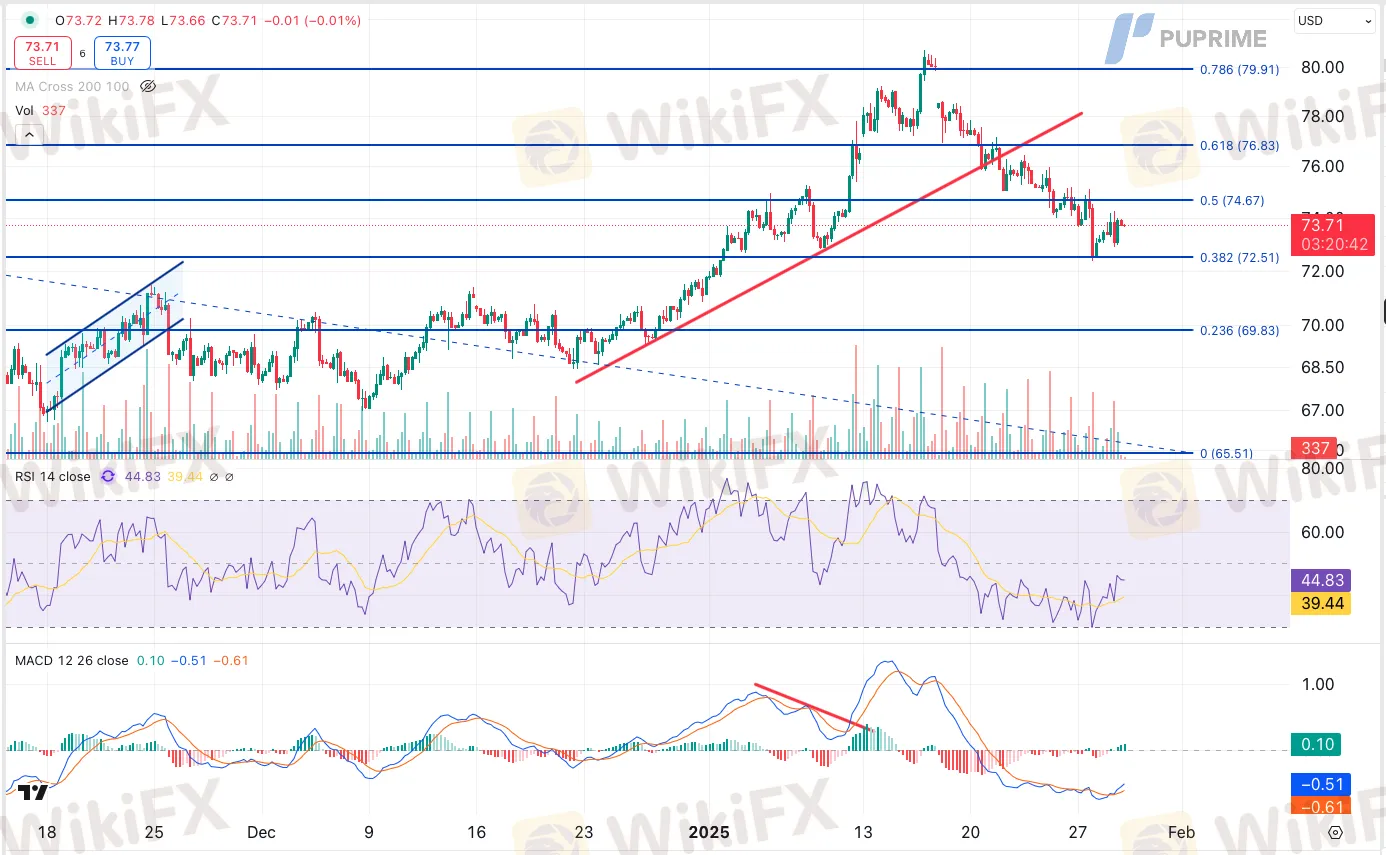Click the 0.5 (74.67) Fibonacci label

[1232, 201]
